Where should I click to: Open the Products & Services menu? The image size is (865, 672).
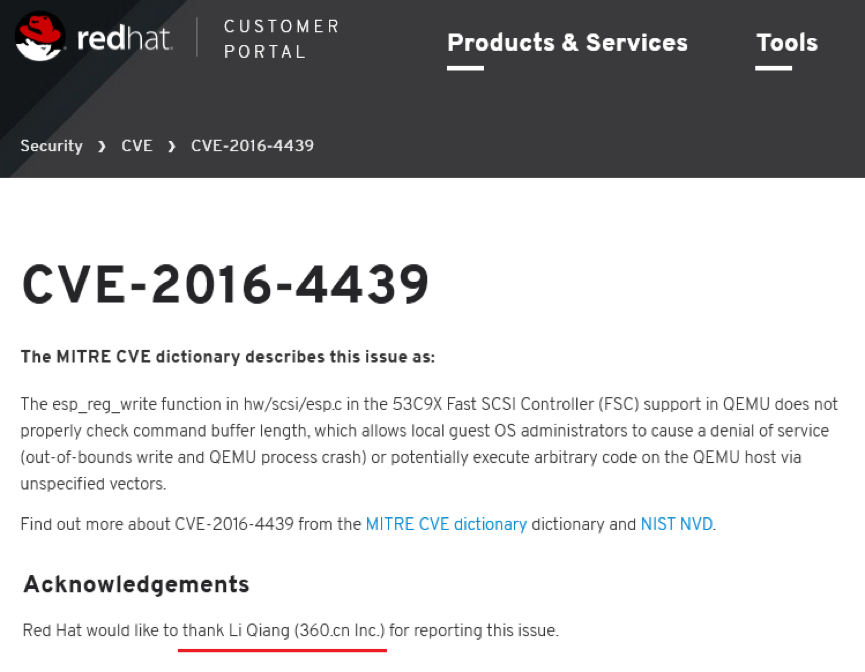point(567,43)
